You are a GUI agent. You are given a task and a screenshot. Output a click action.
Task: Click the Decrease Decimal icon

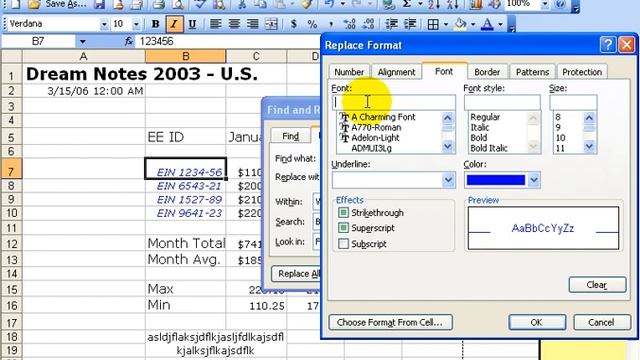pyautogui.click(x=368, y=24)
